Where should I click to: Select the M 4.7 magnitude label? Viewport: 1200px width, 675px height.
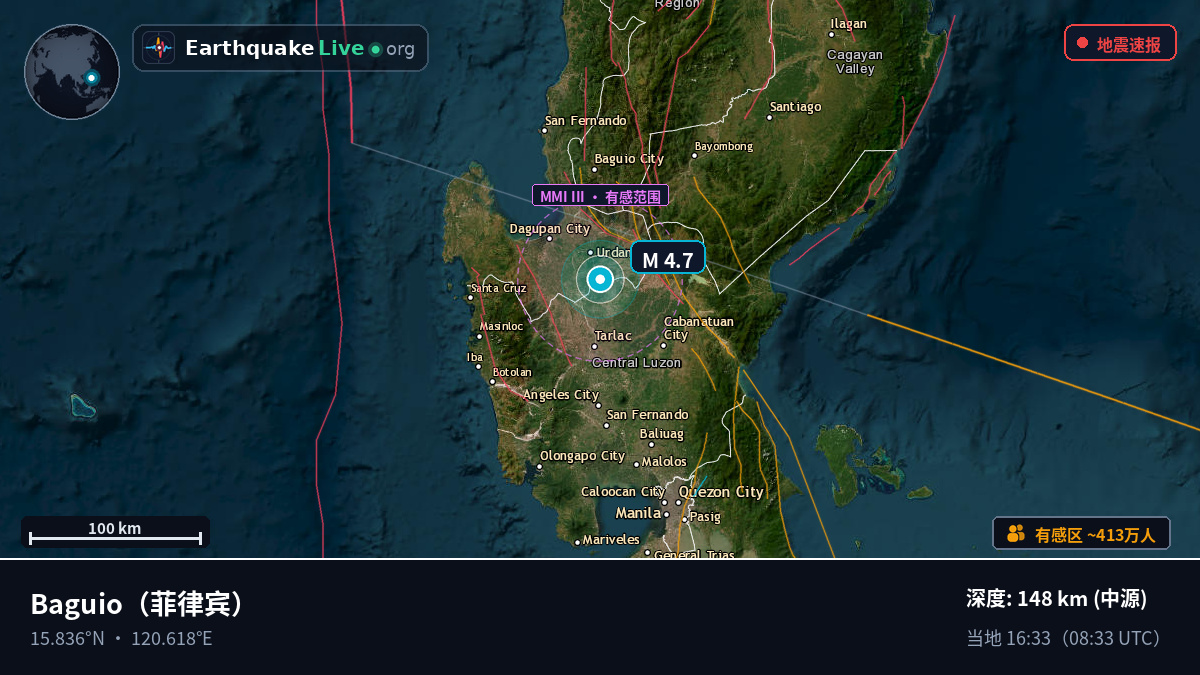coord(668,260)
